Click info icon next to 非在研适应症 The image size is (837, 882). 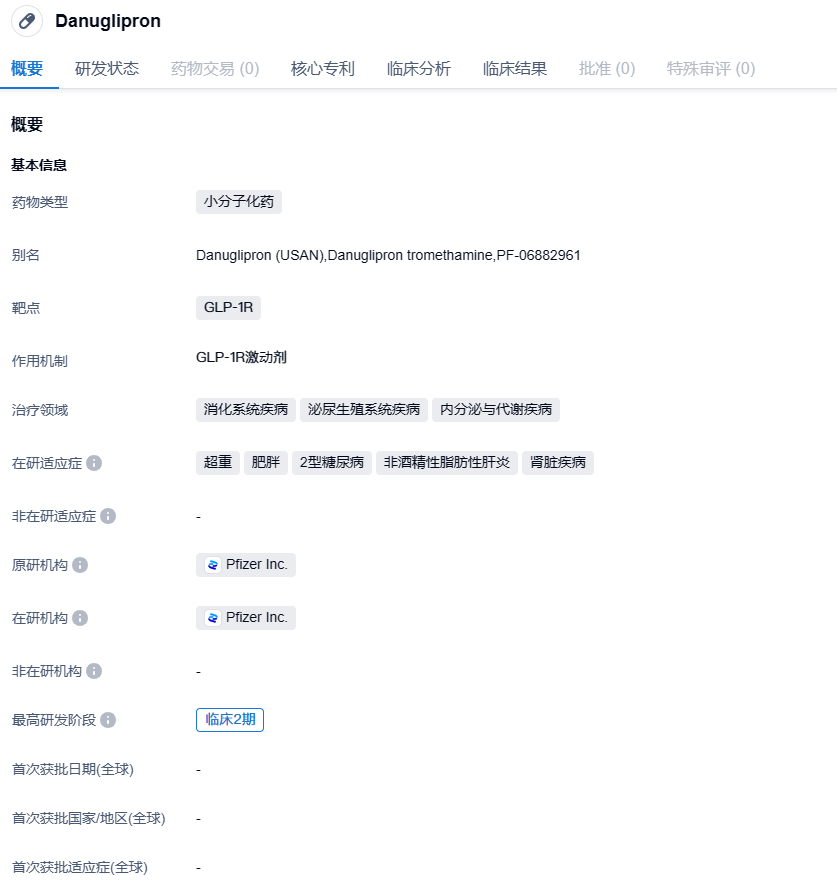point(108,516)
